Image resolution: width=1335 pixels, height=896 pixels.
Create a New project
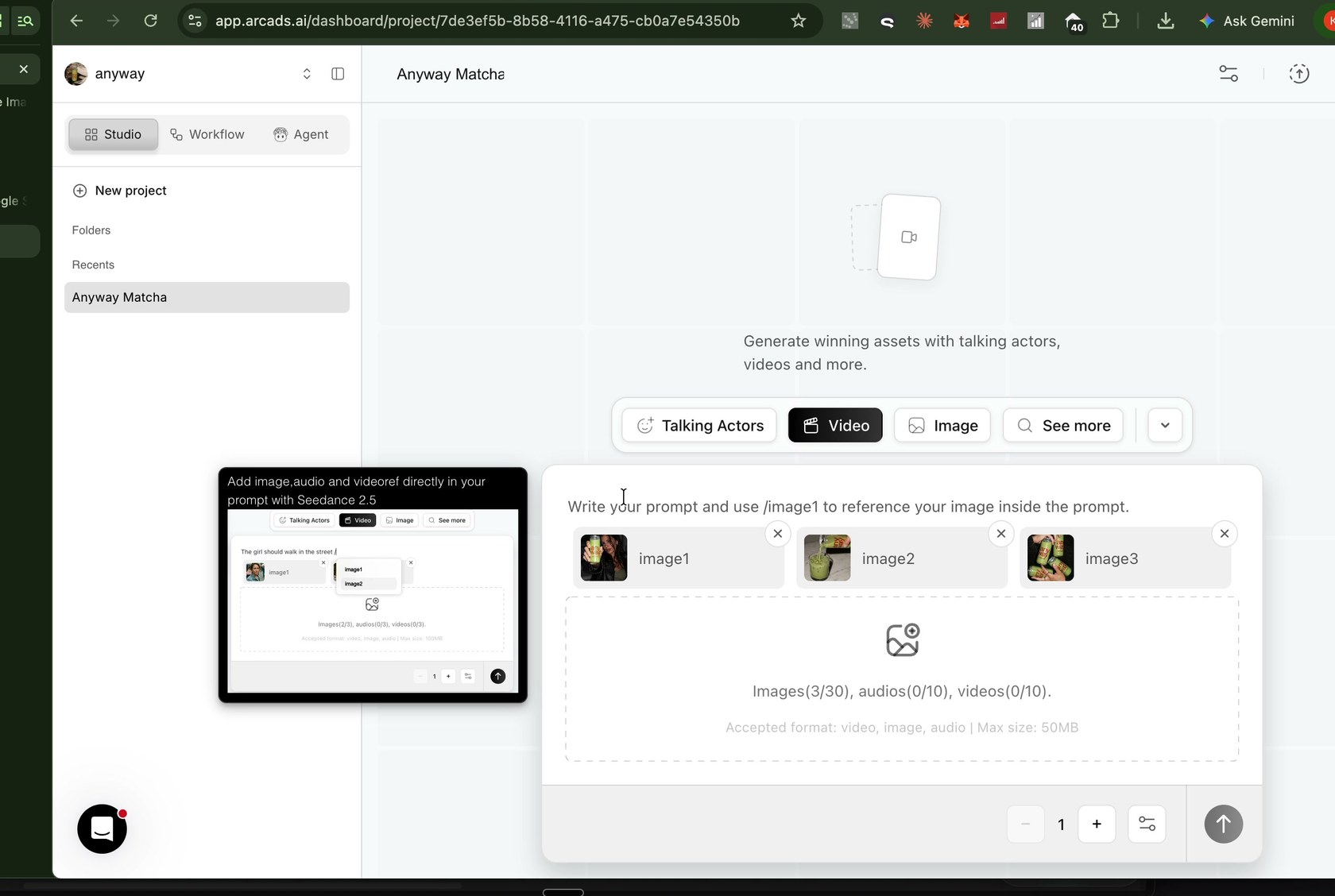coord(119,191)
